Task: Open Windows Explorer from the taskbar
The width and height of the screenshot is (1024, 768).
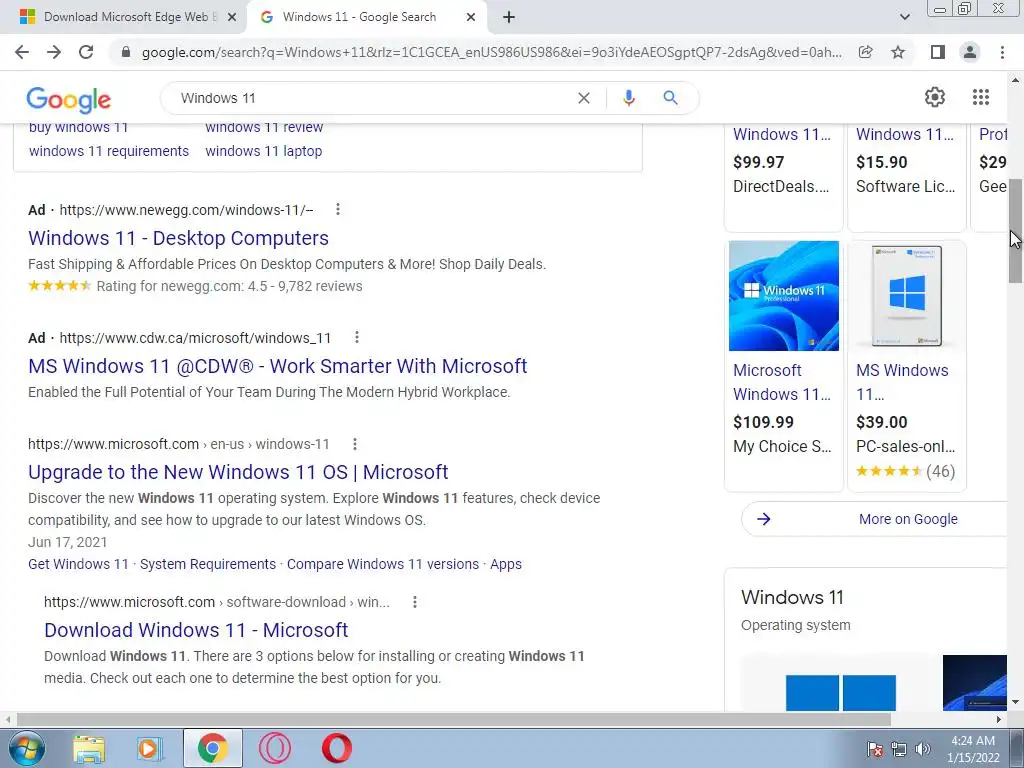Action: point(89,748)
